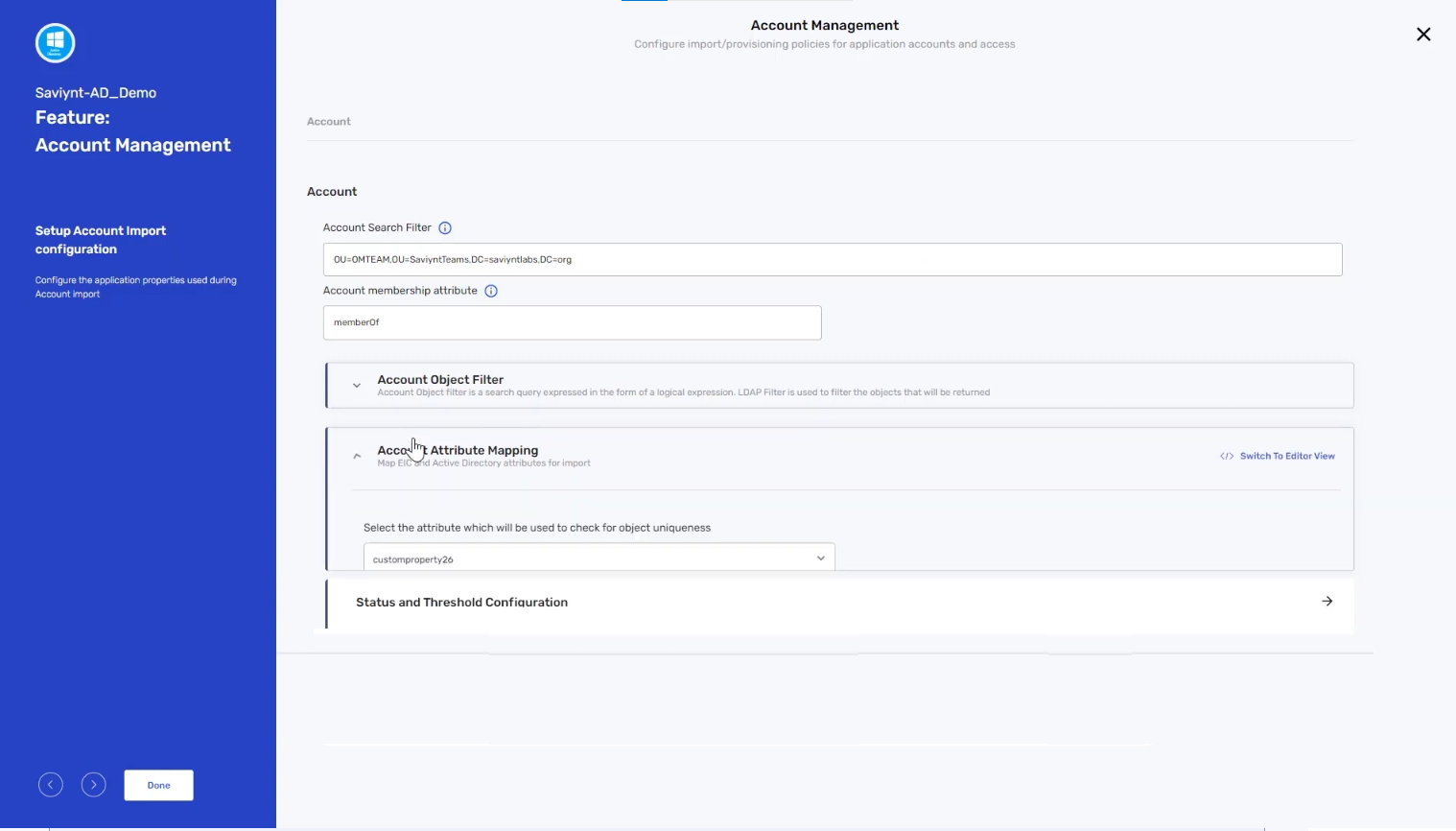The height and width of the screenshot is (831, 1456).
Task: Click the Done button
Action: 158,785
